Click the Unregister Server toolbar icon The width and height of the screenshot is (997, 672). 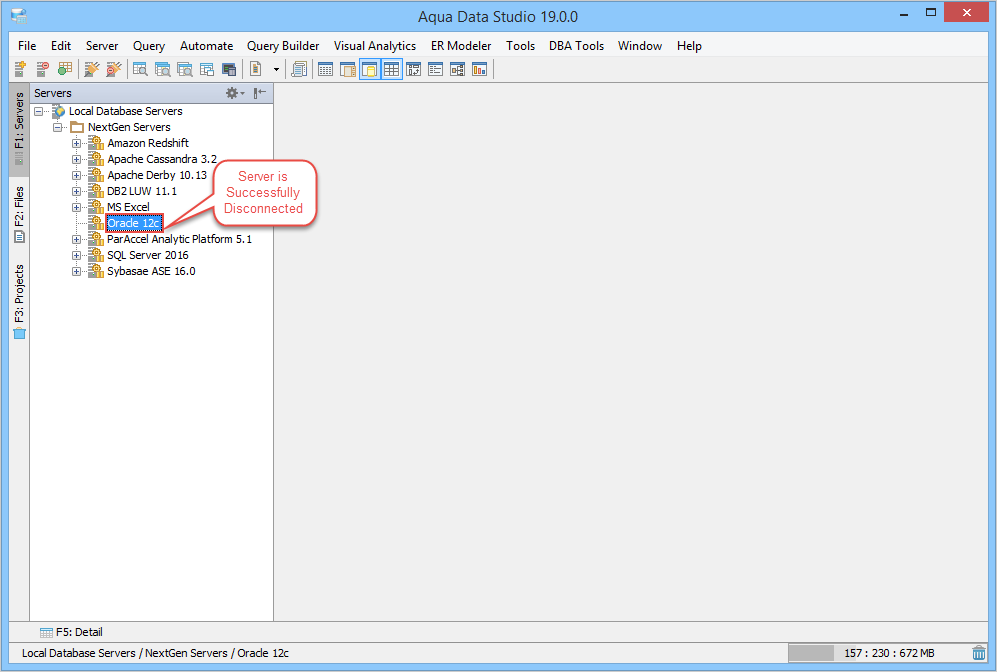[x=43, y=69]
